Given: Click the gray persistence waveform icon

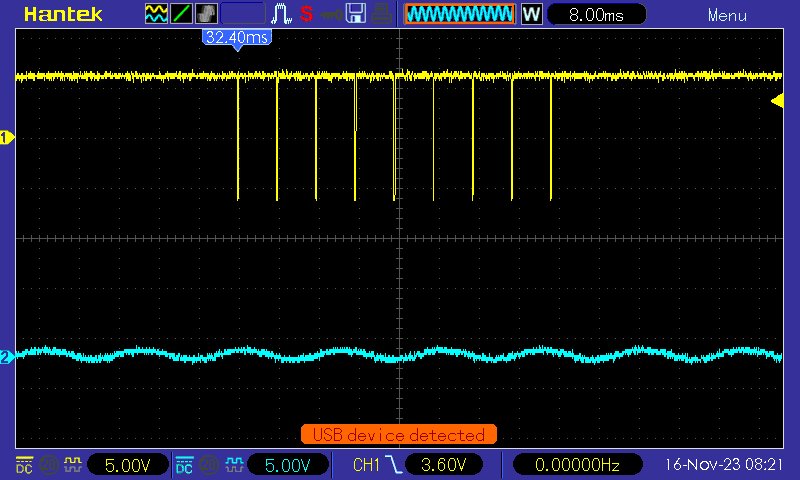Looking at the screenshot, I should 206,14.
